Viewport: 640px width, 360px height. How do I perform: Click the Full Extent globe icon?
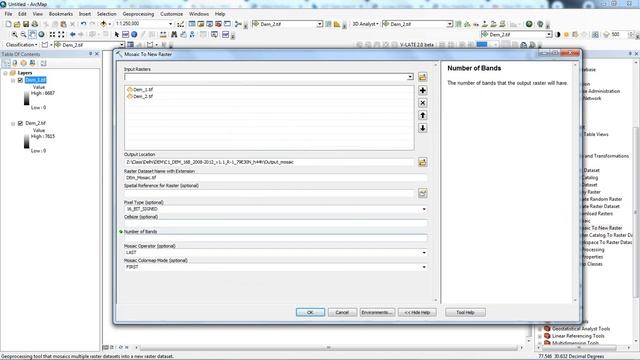click(x=41, y=35)
